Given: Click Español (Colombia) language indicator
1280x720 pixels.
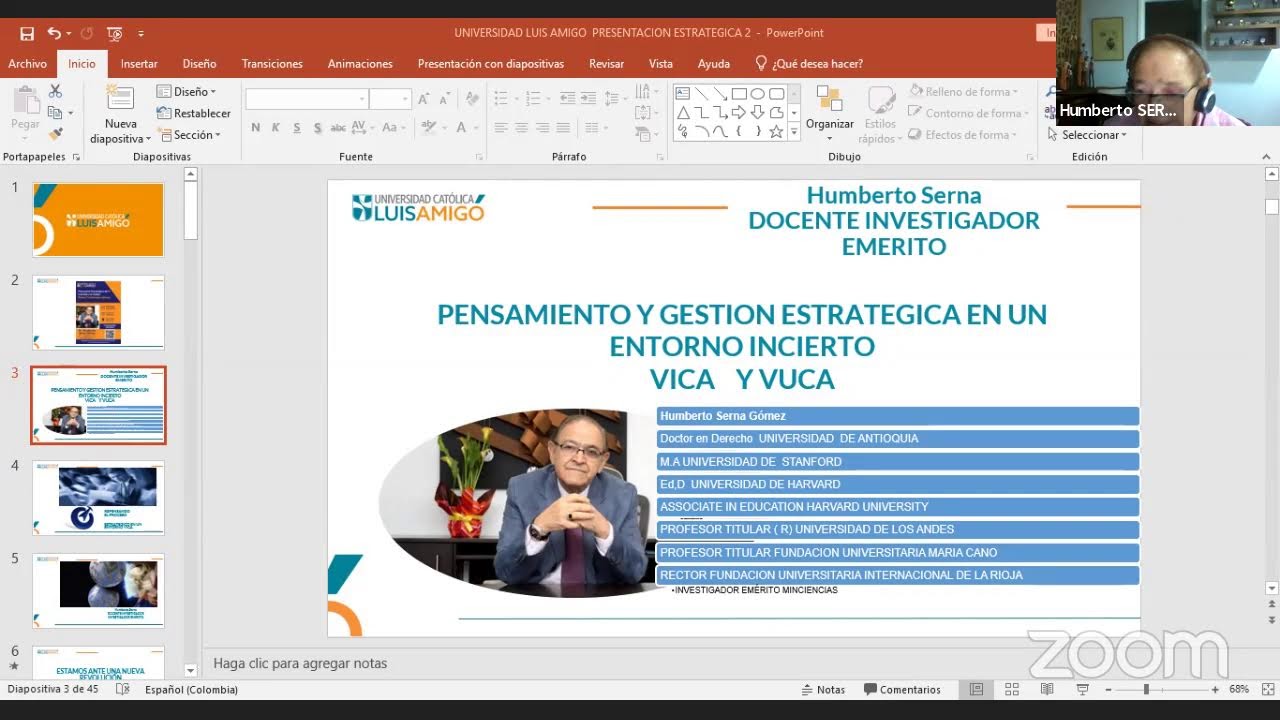Looking at the screenshot, I should click(191, 689).
